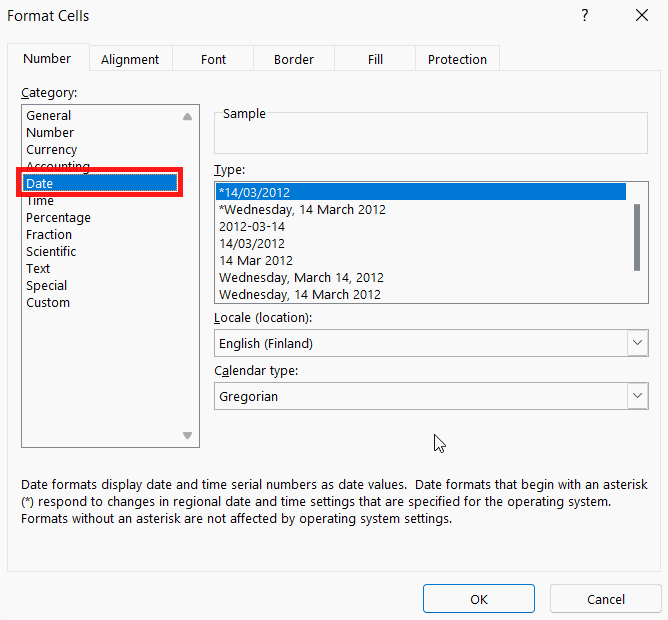Open the English (Finland) combo box
668x620 pixels.
[431, 343]
